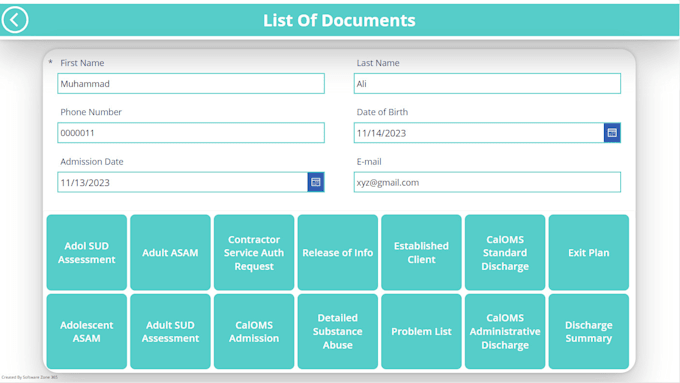Screen dimensions: 680x383
Task: Choose the Established Client tile
Action: tap(422, 252)
